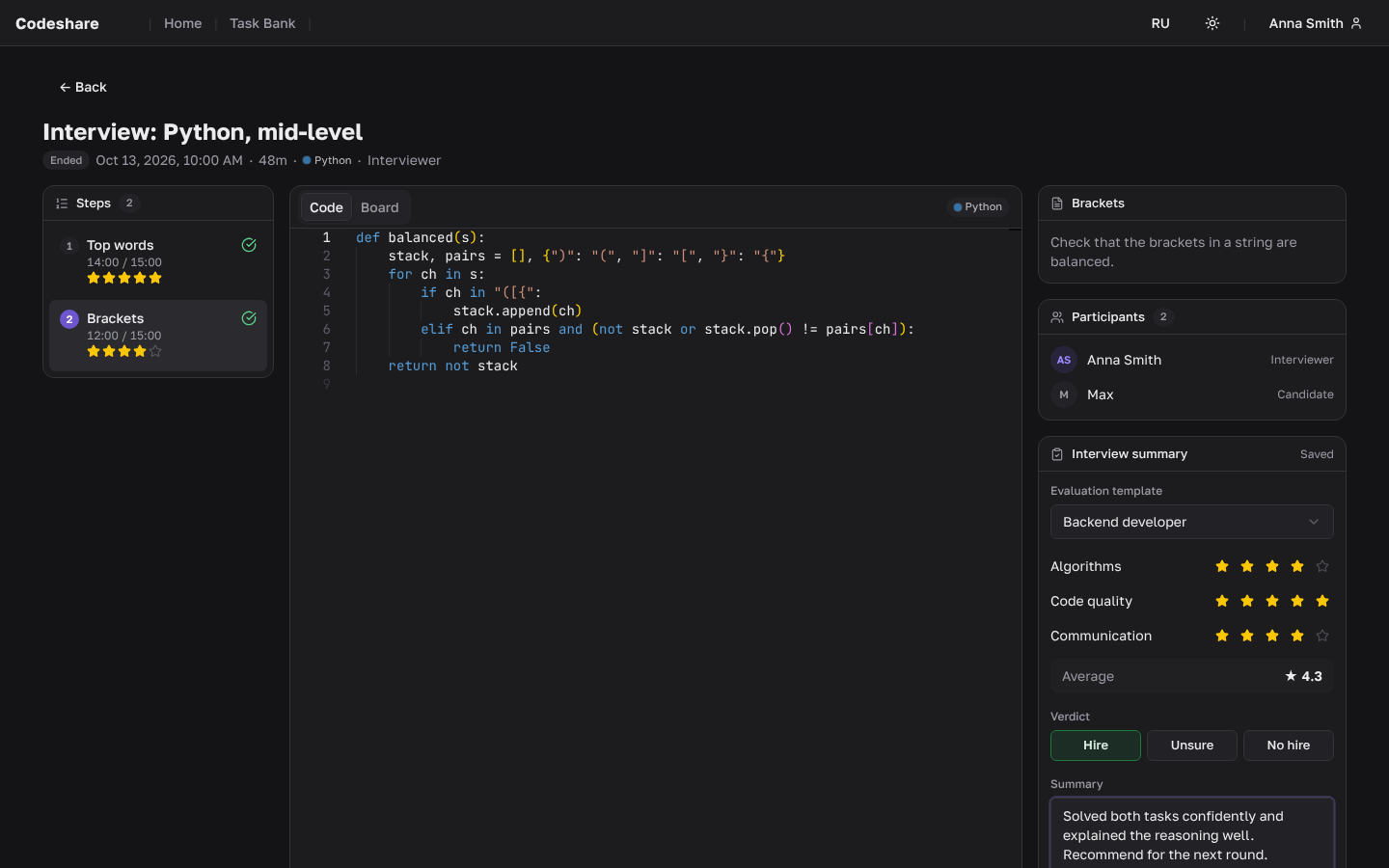Set Code quality rating to four stars
Screen dimensions: 1389x868
coord(1297,601)
